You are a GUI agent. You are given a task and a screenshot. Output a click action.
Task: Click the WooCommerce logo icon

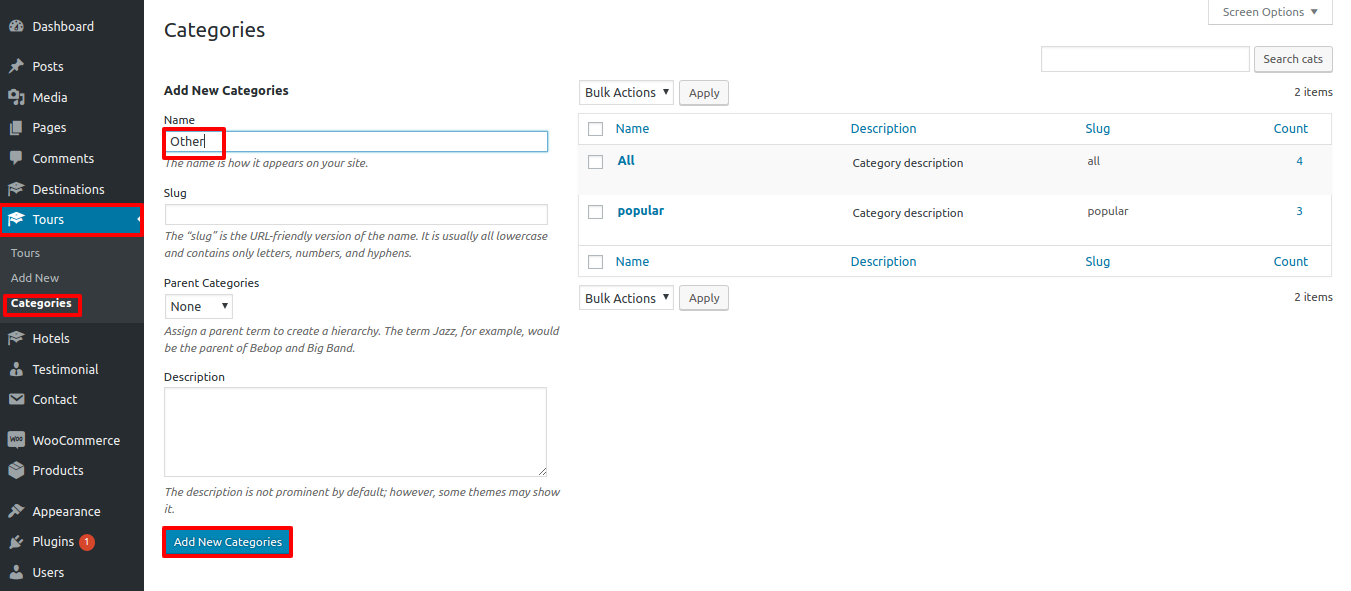pyautogui.click(x=16, y=440)
